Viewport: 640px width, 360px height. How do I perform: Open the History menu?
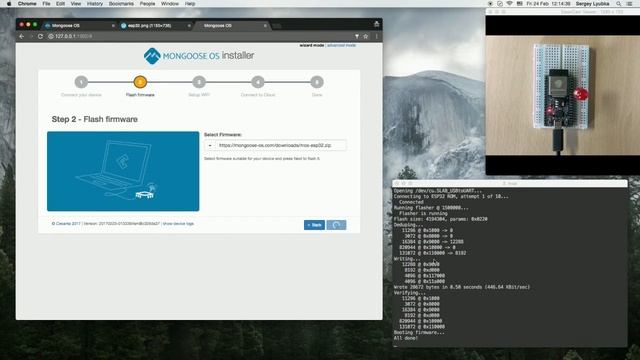[95, 4]
